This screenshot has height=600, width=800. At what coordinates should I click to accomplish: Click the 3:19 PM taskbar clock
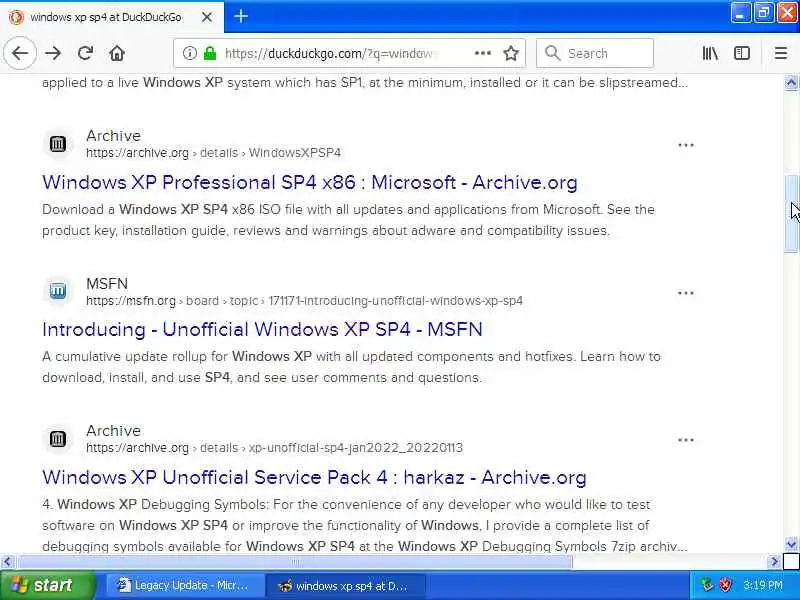[763, 585]
